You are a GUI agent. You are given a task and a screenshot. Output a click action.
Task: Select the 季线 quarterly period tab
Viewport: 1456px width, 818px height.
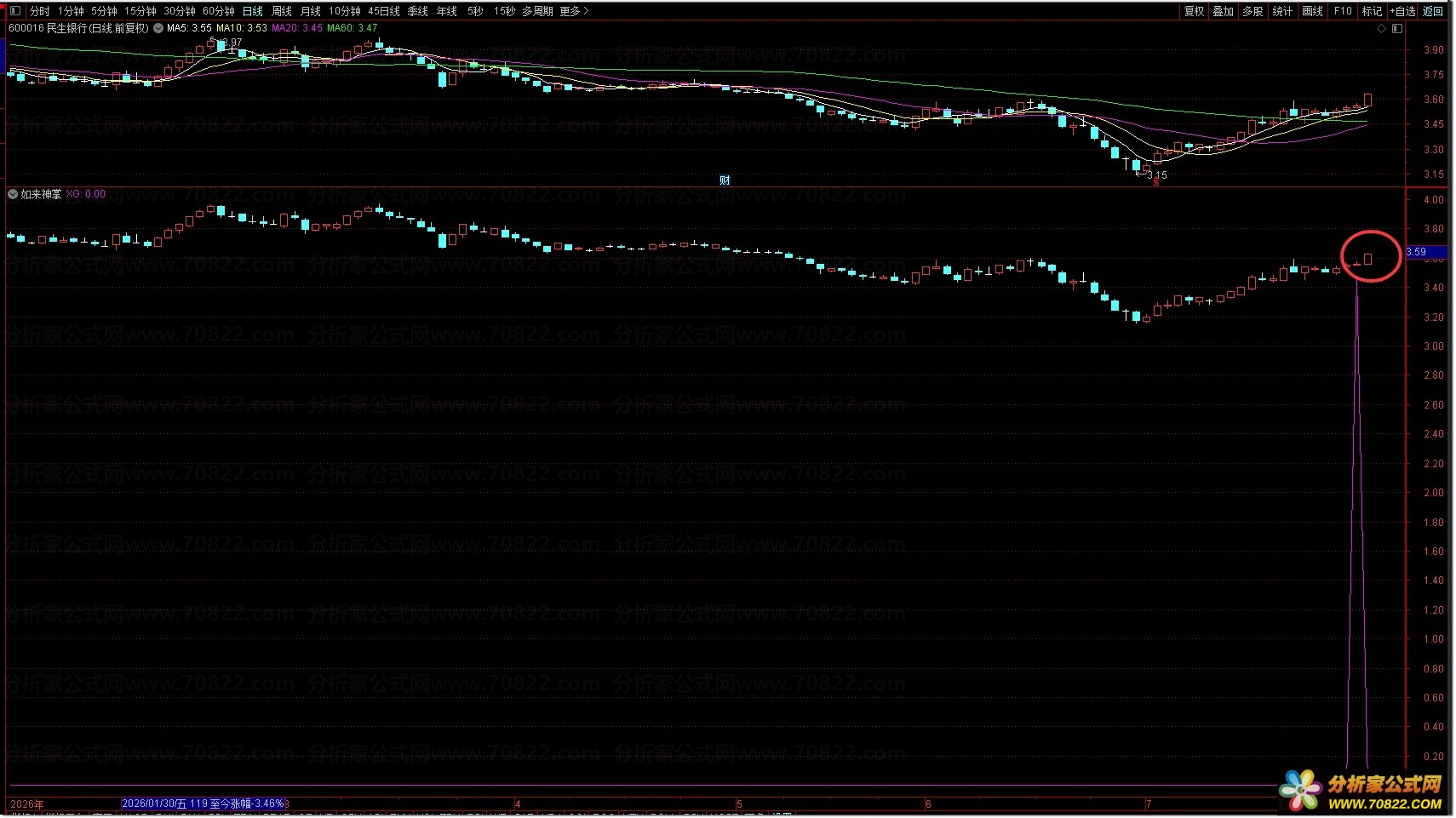(x=418, y=11)
